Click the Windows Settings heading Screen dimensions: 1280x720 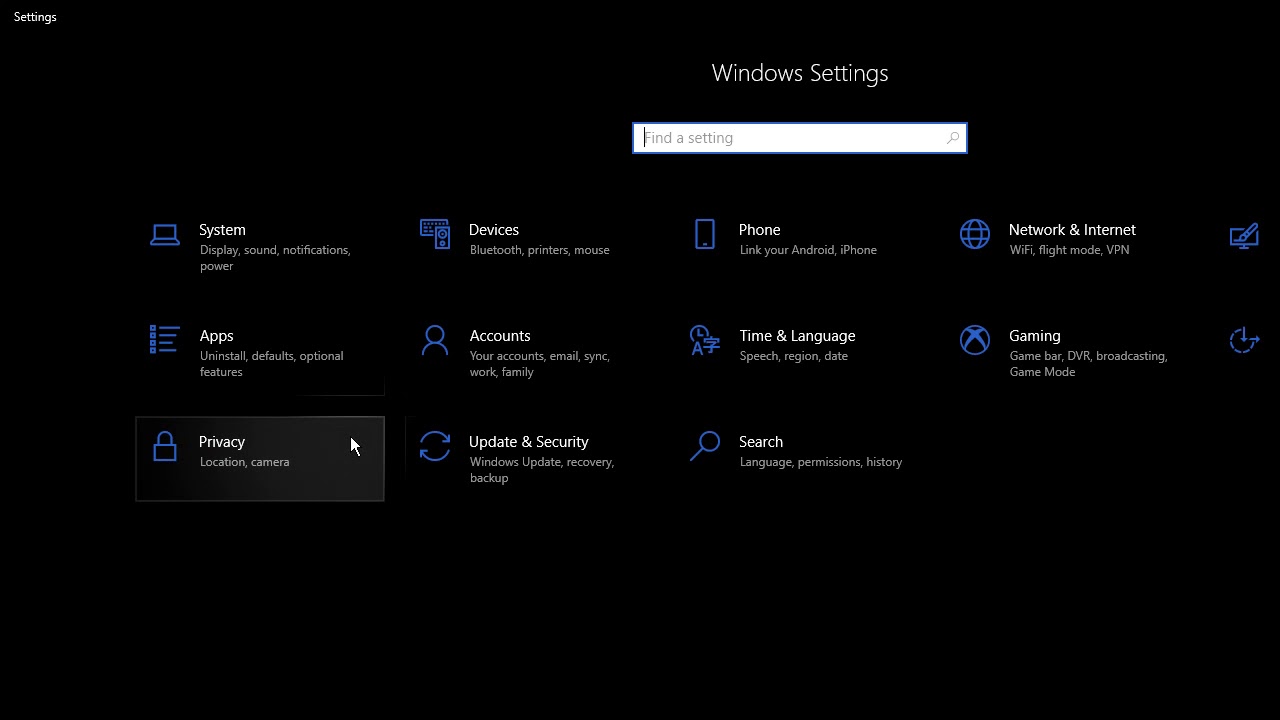800,73
